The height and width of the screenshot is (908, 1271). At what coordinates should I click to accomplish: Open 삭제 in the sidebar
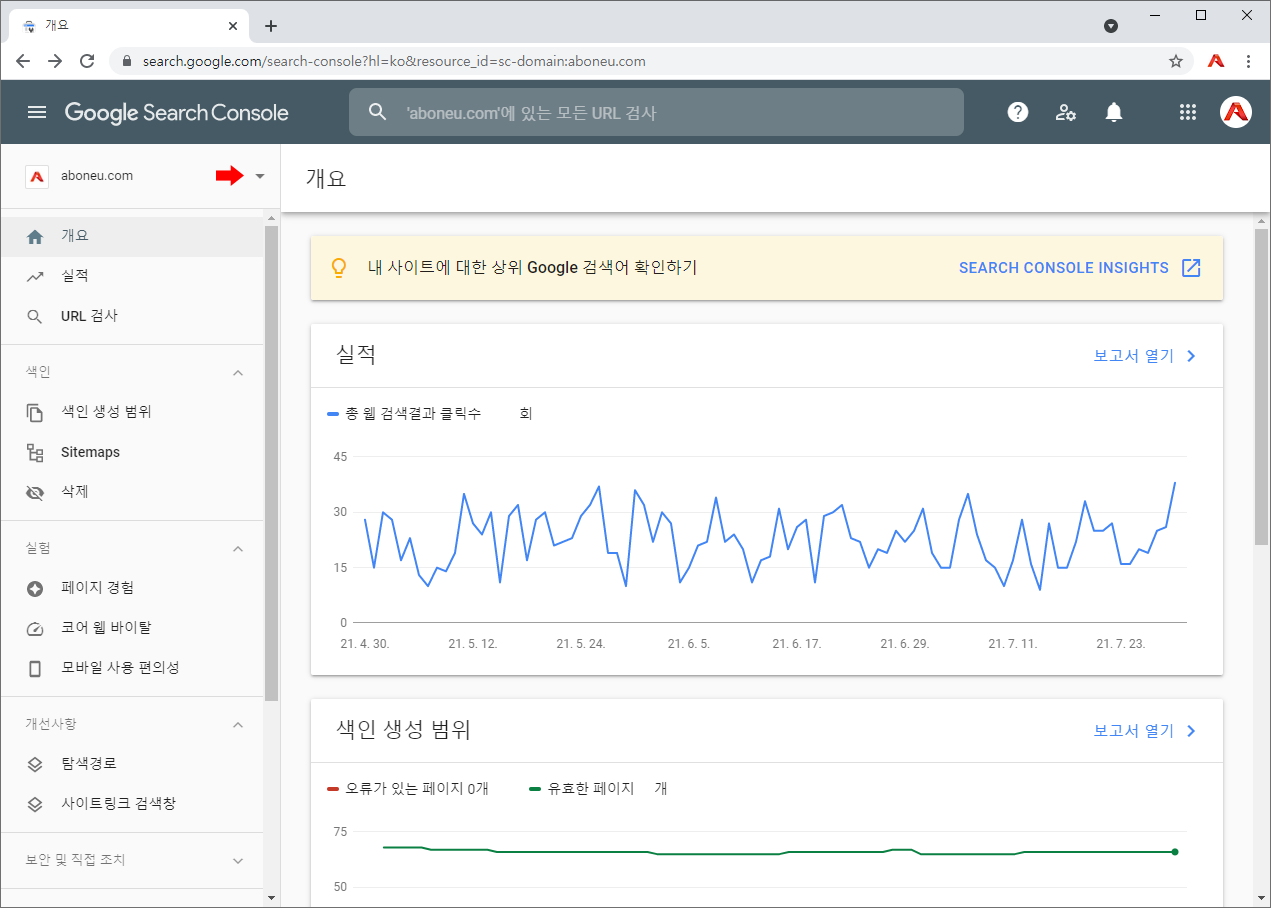[132, 492]
